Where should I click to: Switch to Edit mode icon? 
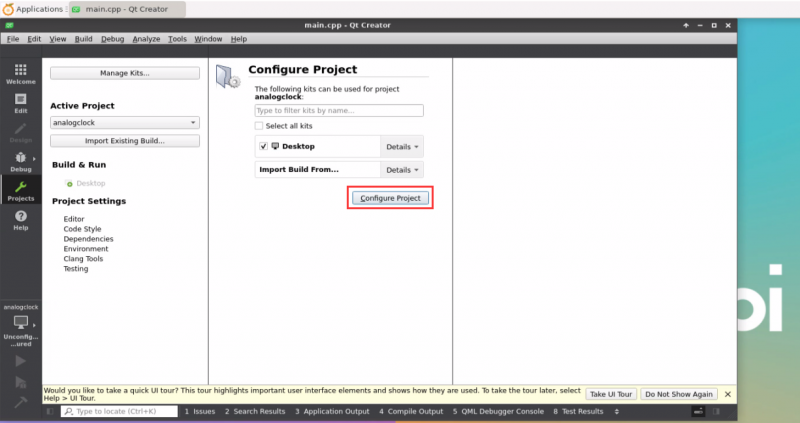coord(20,102)
